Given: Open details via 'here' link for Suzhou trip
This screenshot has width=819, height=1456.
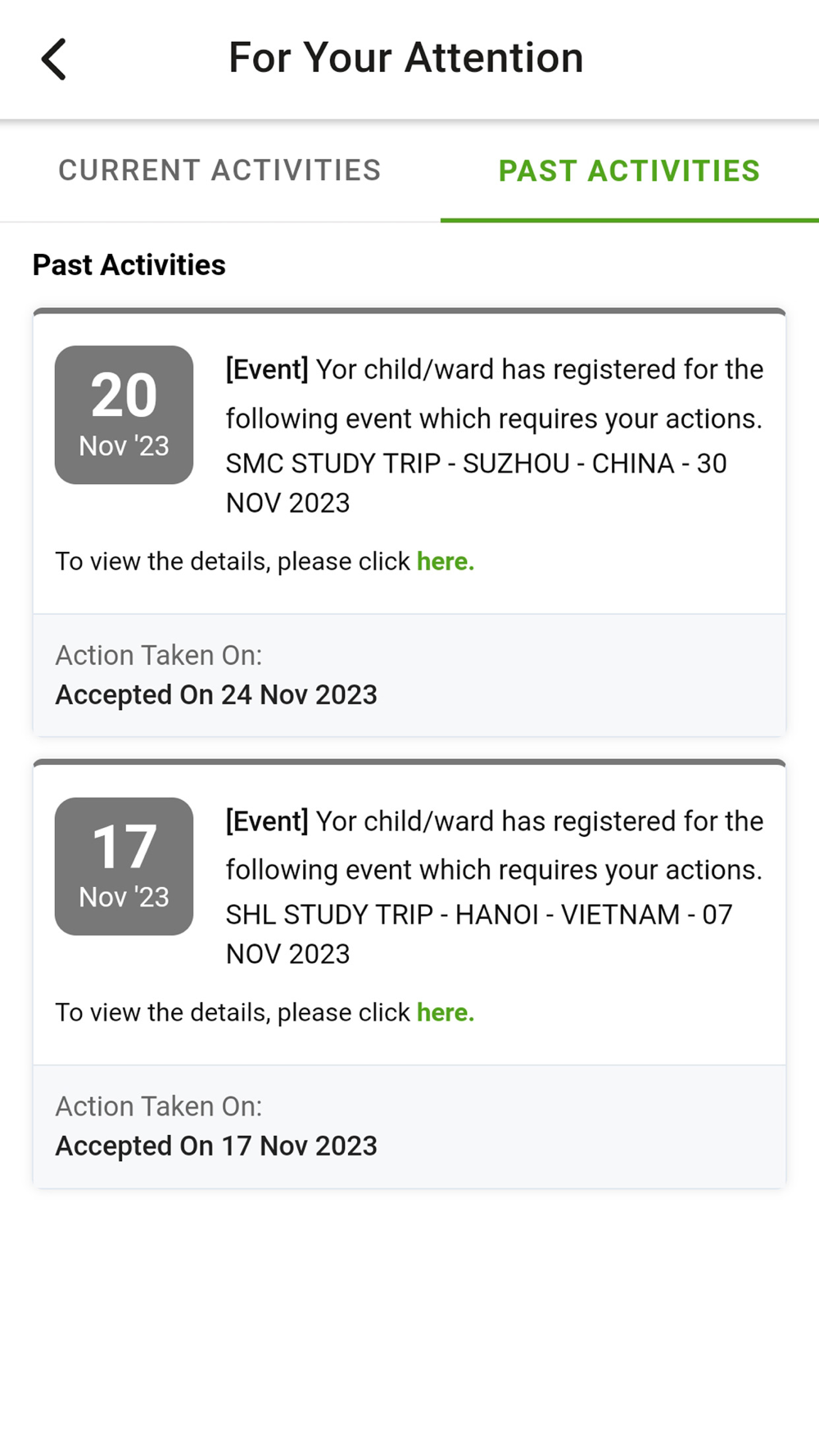Looking at the screenshot, I should [445, 562].
